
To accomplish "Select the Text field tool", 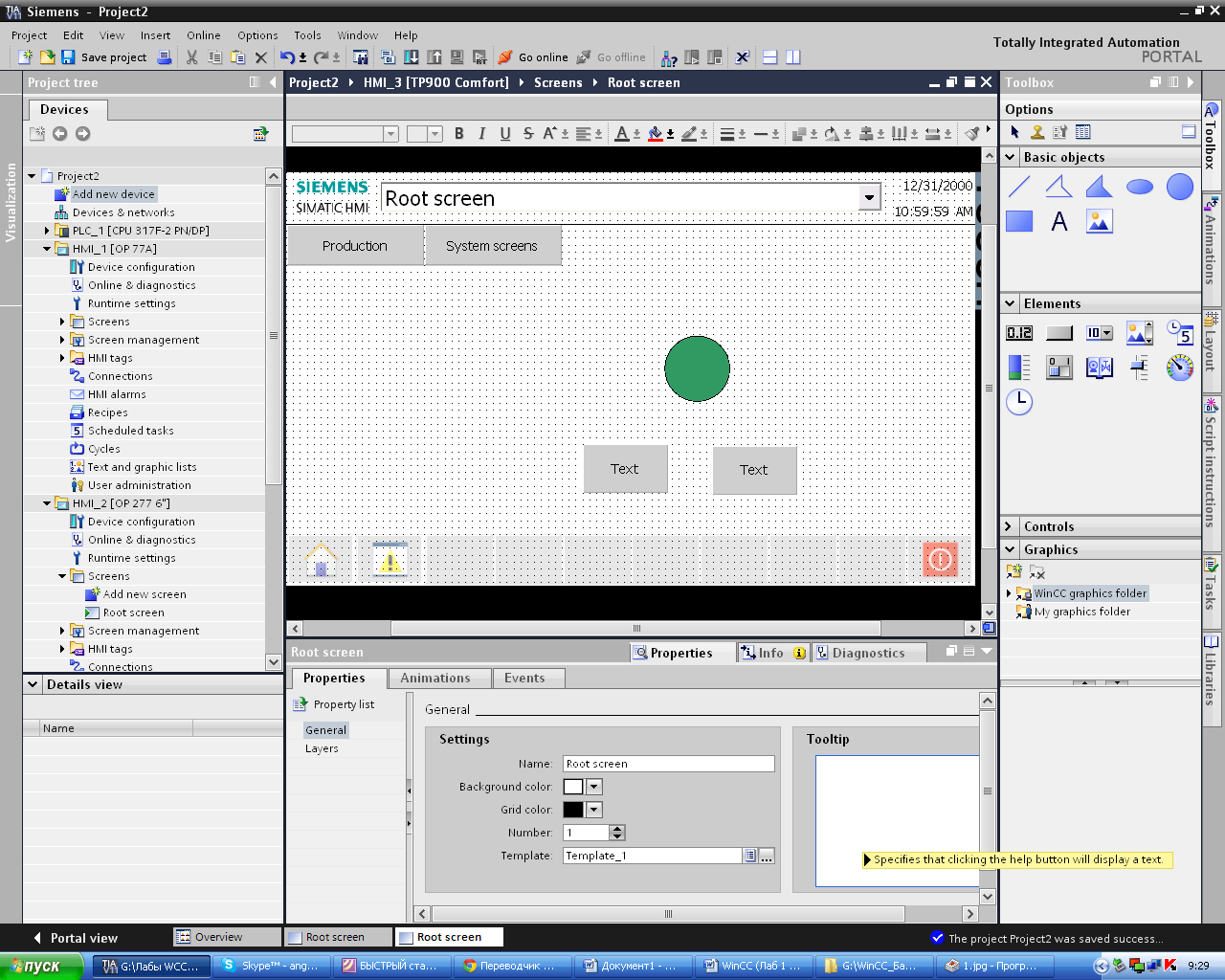I will pyautogui.click(x=1059, y=222).
